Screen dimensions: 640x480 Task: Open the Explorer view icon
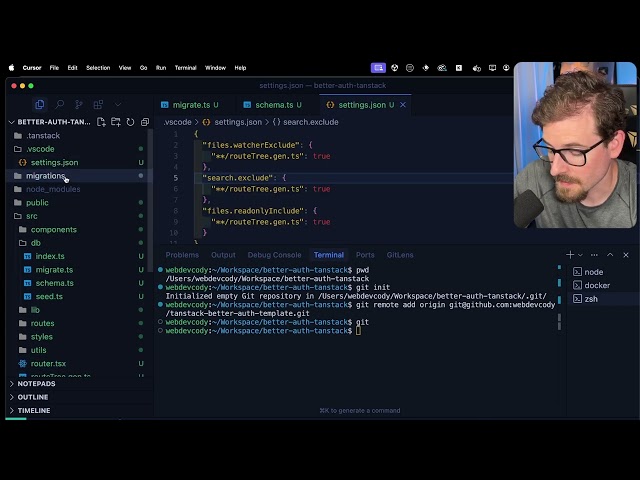click(40, 104)
